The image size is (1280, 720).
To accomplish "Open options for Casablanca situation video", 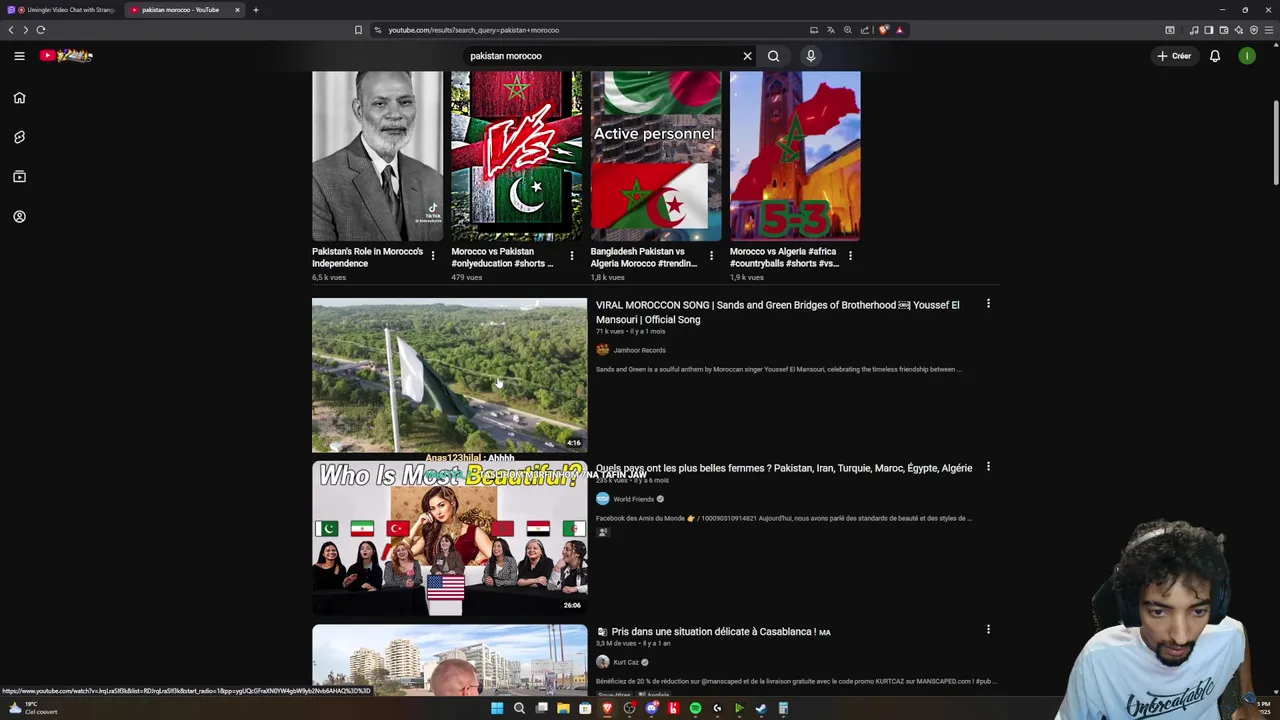I will pyautogui.click(x=988, y=630).
